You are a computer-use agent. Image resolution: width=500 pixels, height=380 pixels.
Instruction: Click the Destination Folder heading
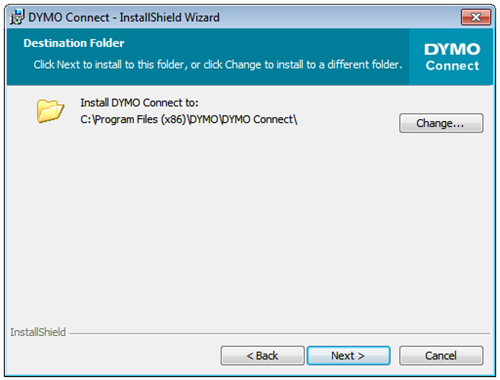74,43
